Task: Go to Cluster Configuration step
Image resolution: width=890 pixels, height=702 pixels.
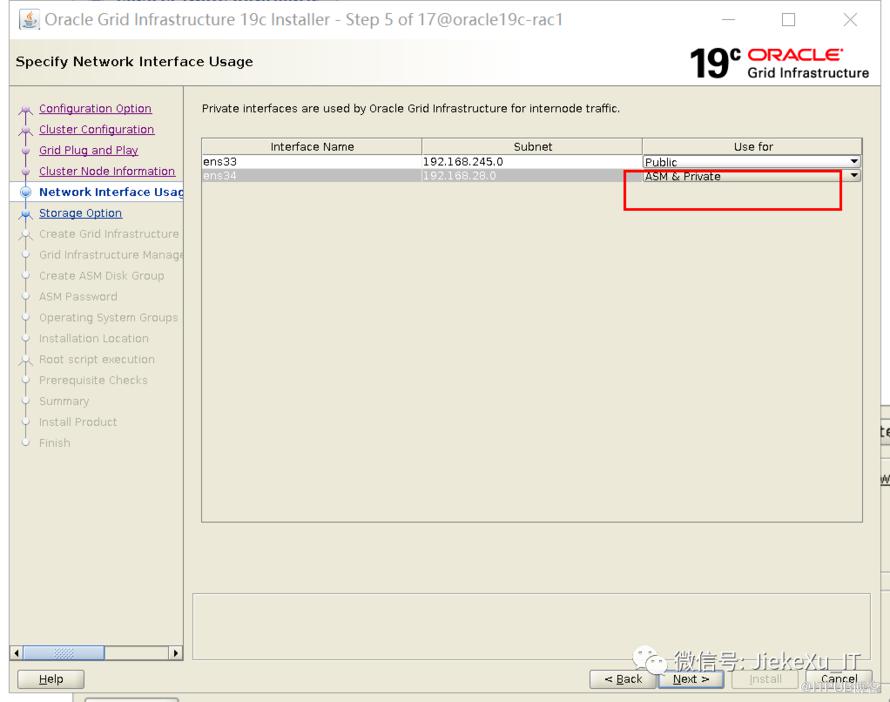Action: (96, 130)
